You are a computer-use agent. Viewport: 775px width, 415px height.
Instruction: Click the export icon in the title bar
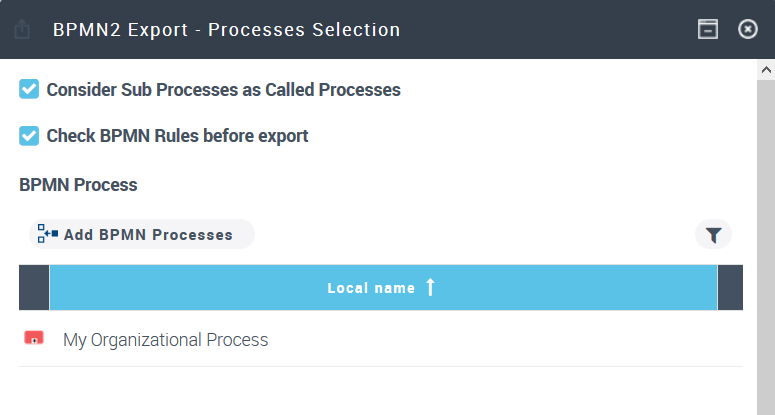pos(21,30)
